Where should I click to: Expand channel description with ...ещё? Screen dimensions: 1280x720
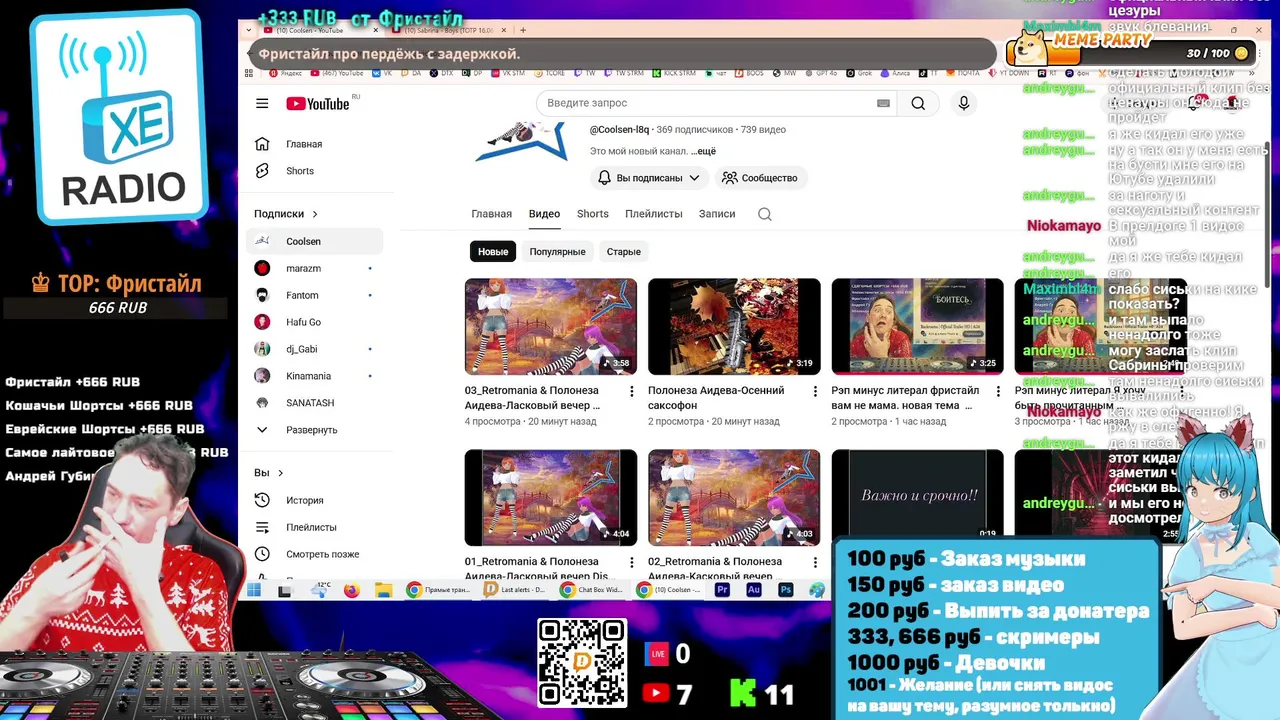pyautogui.click(x=703, y=151)
